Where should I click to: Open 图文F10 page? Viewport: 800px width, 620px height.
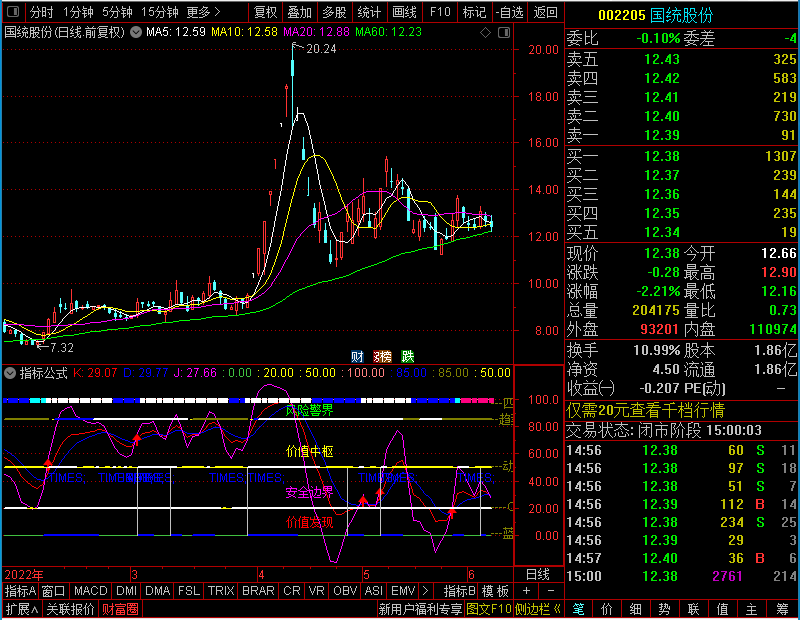489,609
